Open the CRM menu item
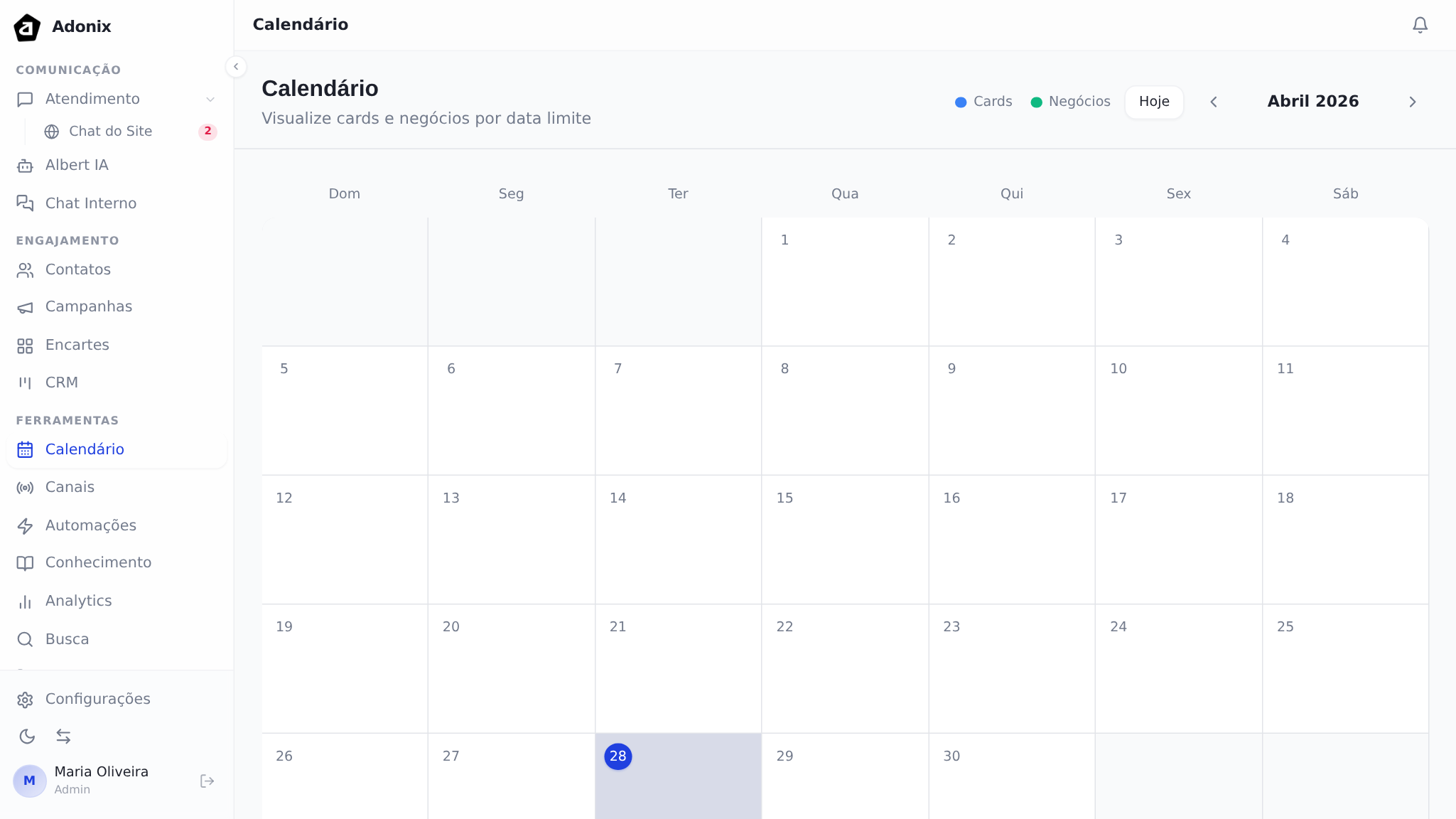 [117, 383]
